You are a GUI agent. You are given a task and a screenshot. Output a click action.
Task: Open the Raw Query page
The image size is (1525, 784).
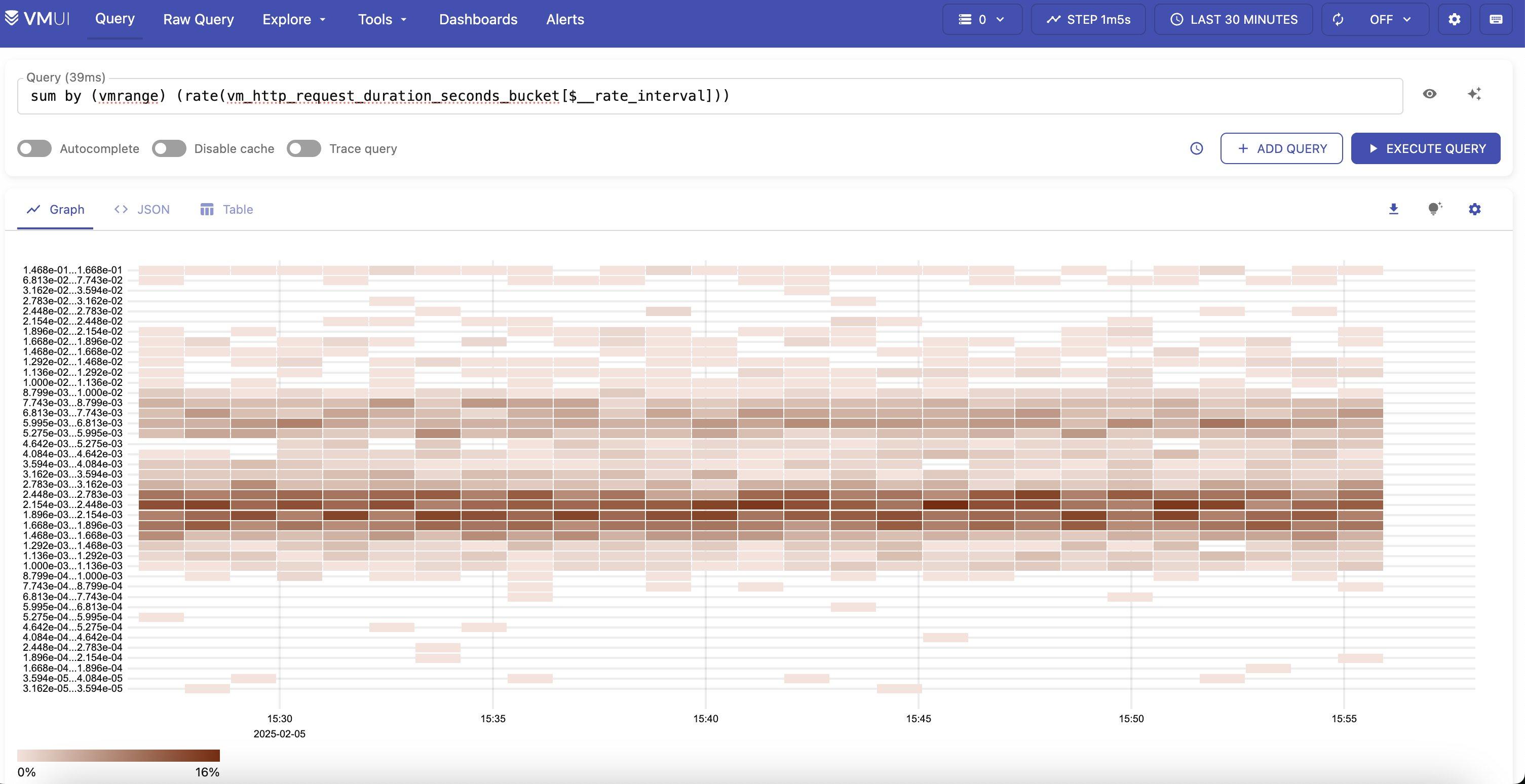point(198,20)
